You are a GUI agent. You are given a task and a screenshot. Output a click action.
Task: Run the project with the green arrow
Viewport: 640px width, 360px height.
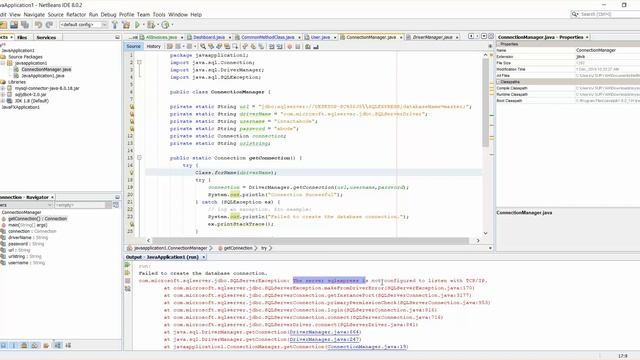(138, 25)
